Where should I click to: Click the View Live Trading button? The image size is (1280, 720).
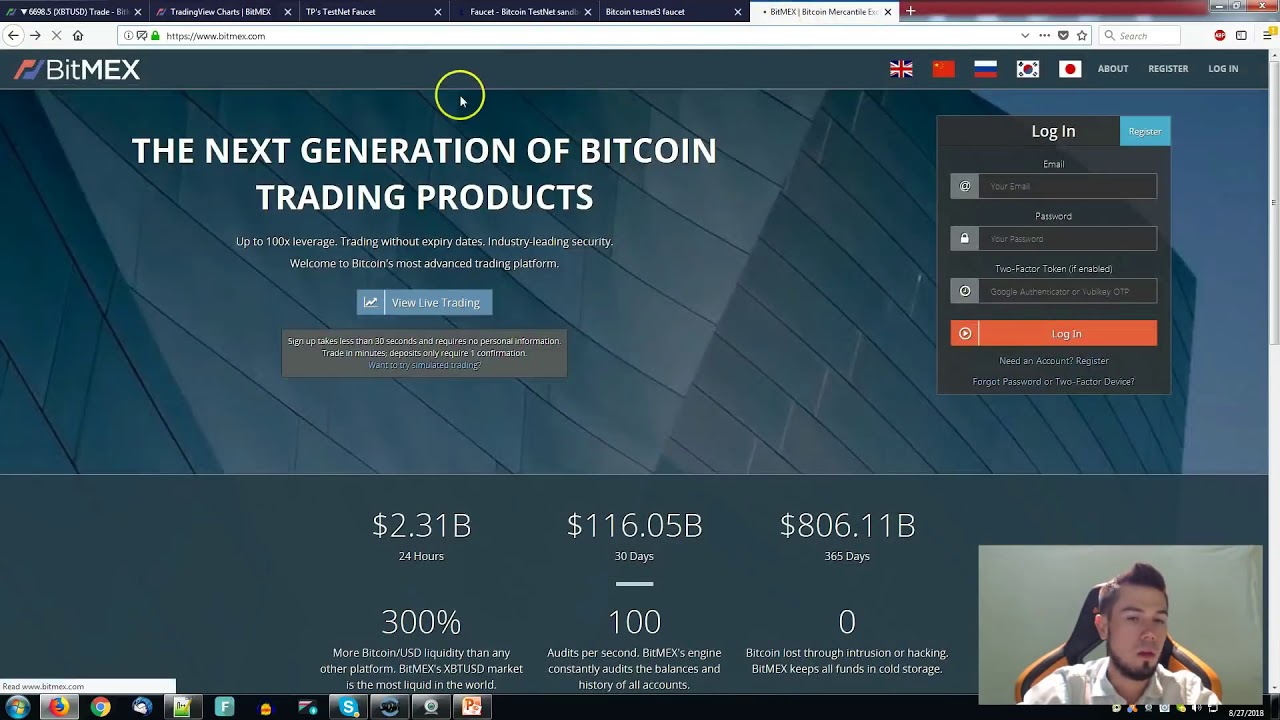click(424, 303)
